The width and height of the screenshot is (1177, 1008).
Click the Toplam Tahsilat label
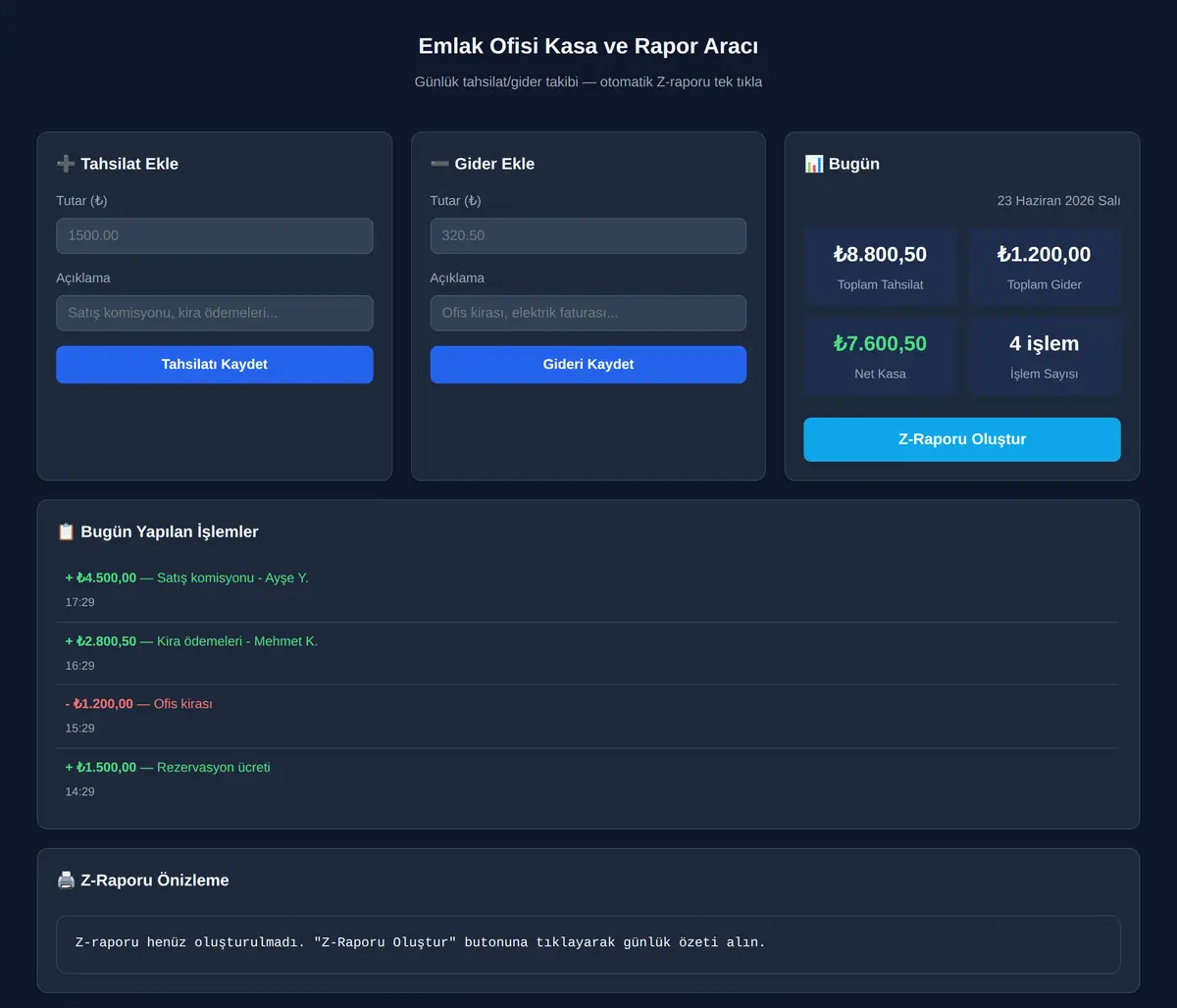(x=880, y=284)
